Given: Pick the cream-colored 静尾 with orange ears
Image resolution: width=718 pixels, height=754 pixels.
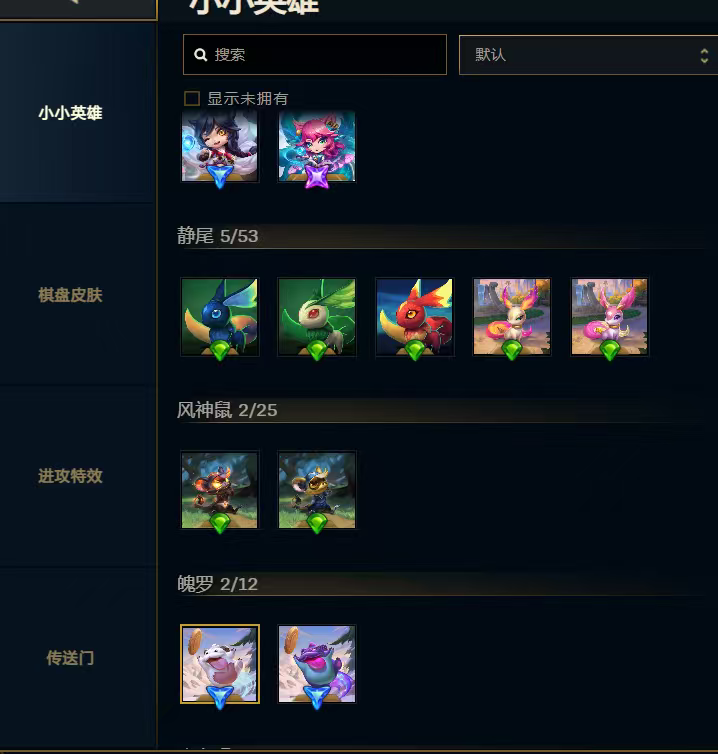Looking at the screenshot, I should (512, 317).
